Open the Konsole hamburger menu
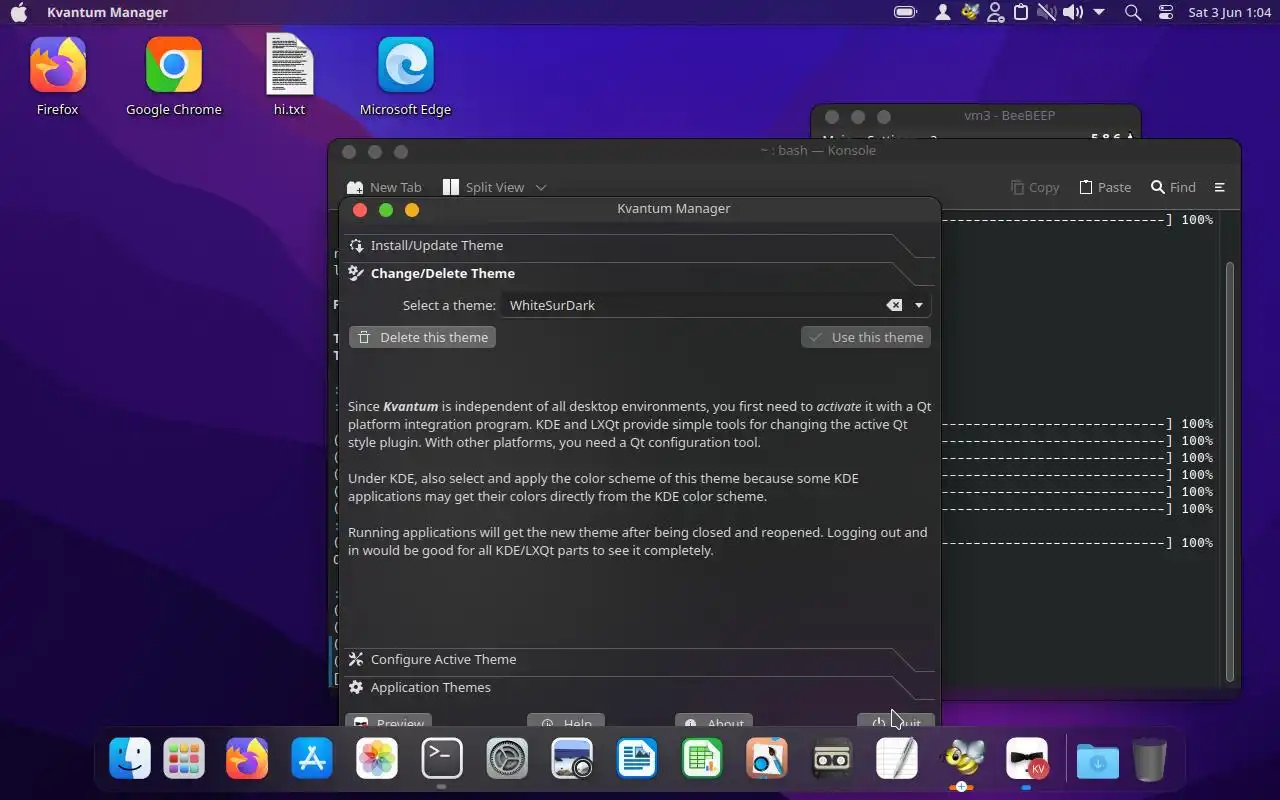This screenshot has width=1280, height=800. pyautogui.click(x=1220, y=187)
